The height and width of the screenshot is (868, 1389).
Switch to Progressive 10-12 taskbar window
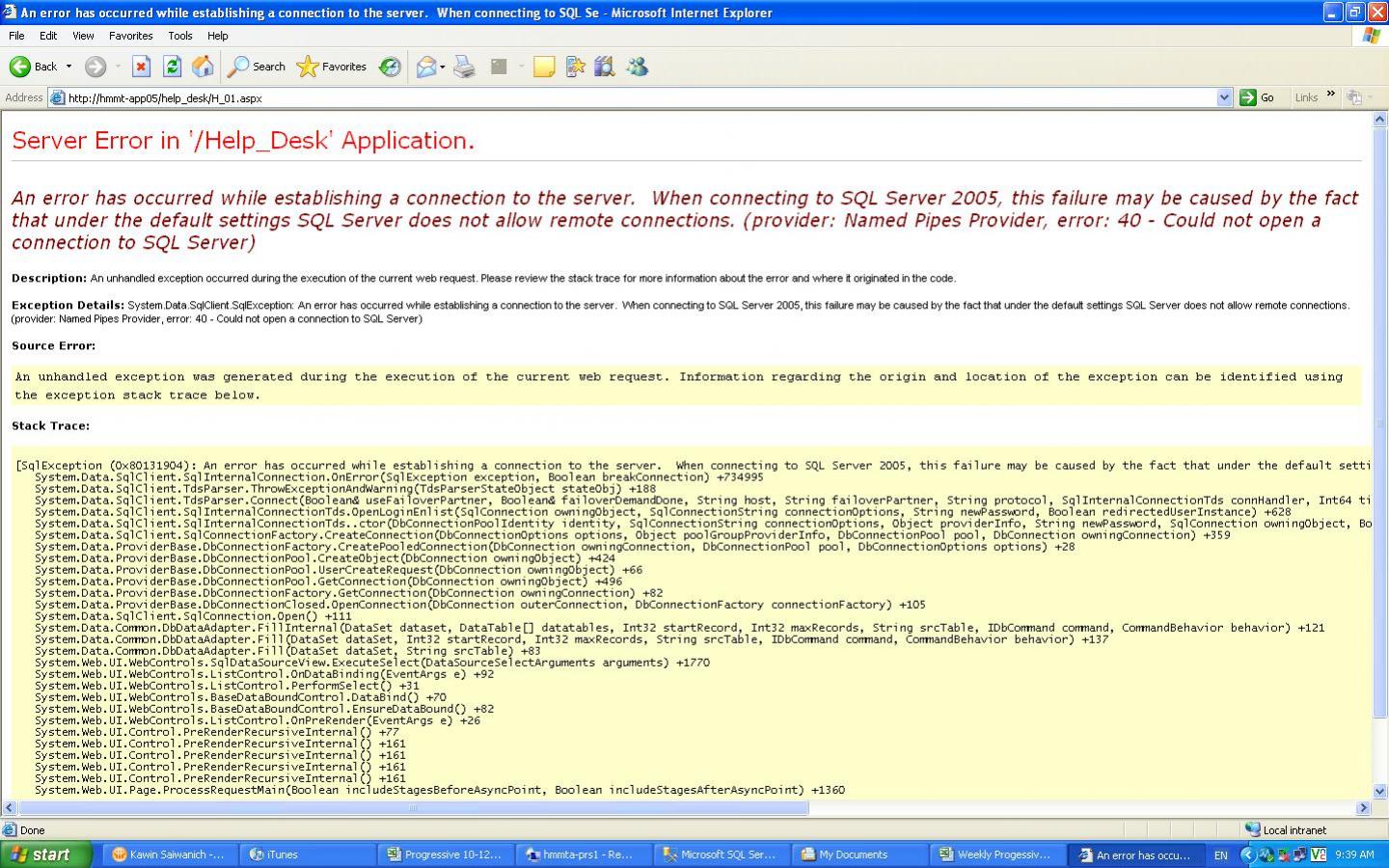coord(446,854)
